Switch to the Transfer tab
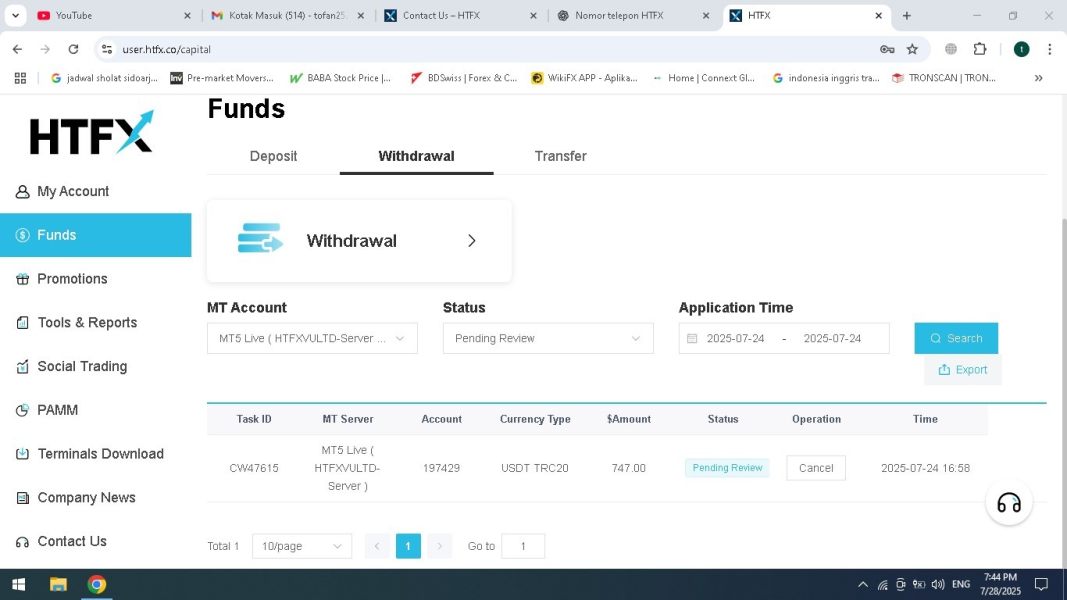 560,156
